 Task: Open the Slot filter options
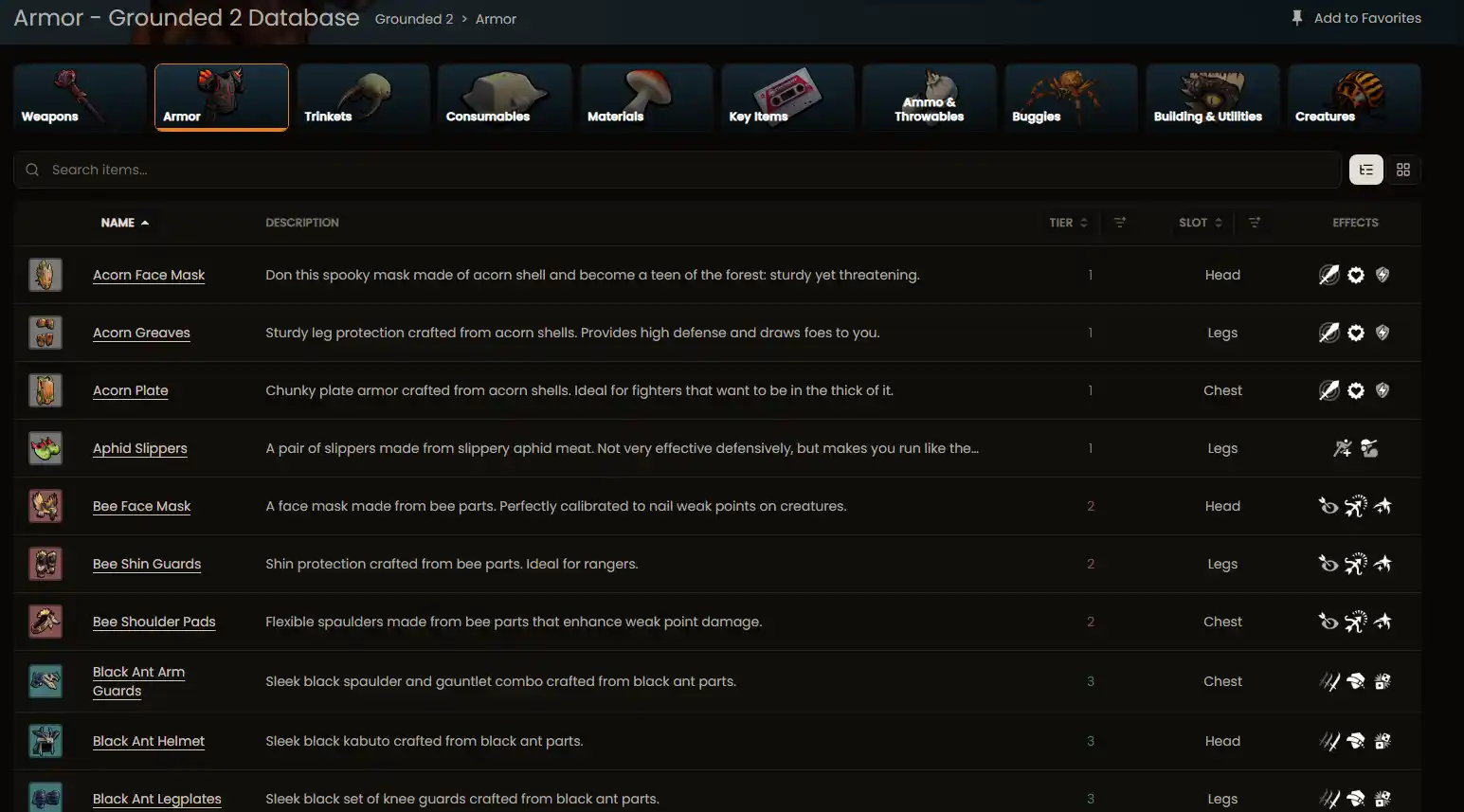1255,223
